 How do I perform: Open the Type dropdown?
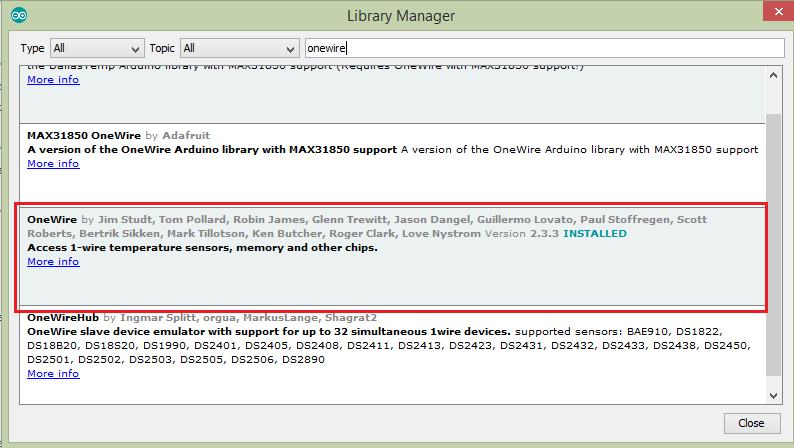(x=97, y=49)
